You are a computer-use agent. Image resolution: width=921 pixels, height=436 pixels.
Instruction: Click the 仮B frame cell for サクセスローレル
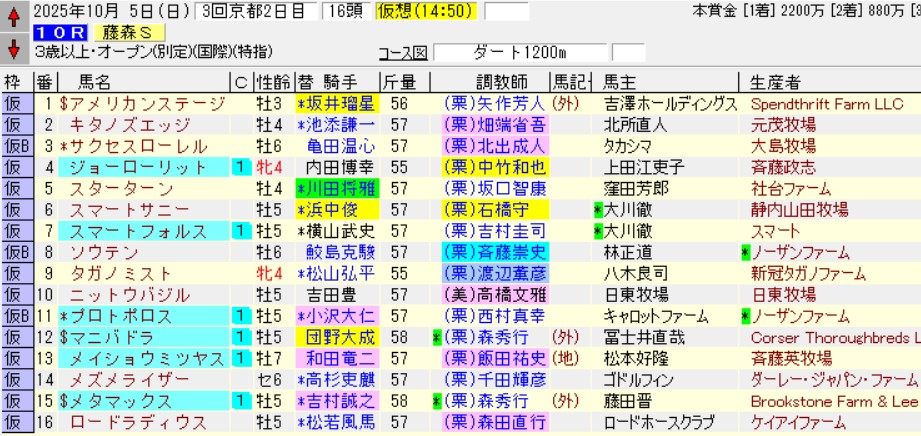click(16, 146)
